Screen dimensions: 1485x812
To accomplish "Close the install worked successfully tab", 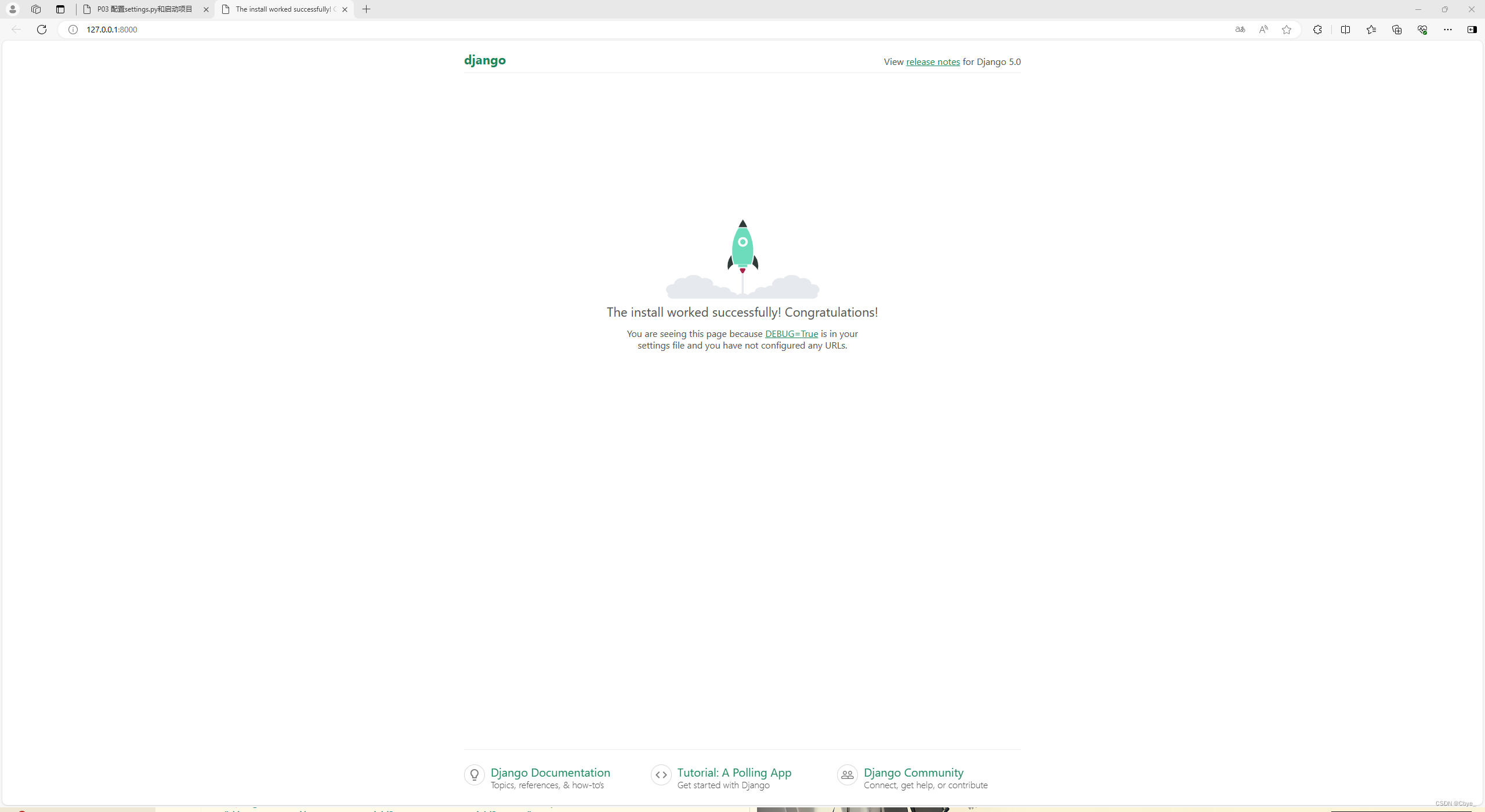I will tap(345, 9).
